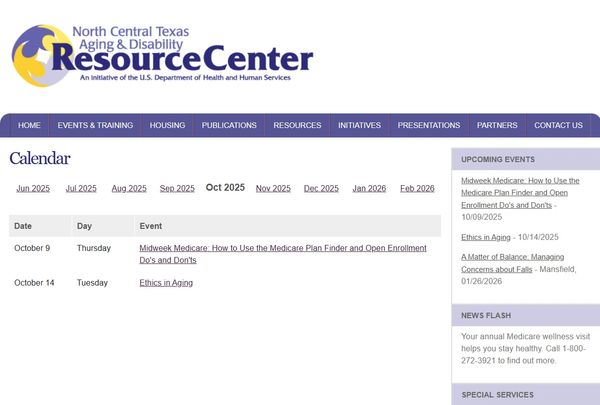The image size is (600, 405).
Task: Switch calendar to Jan 2026
Action: point(369,188)
